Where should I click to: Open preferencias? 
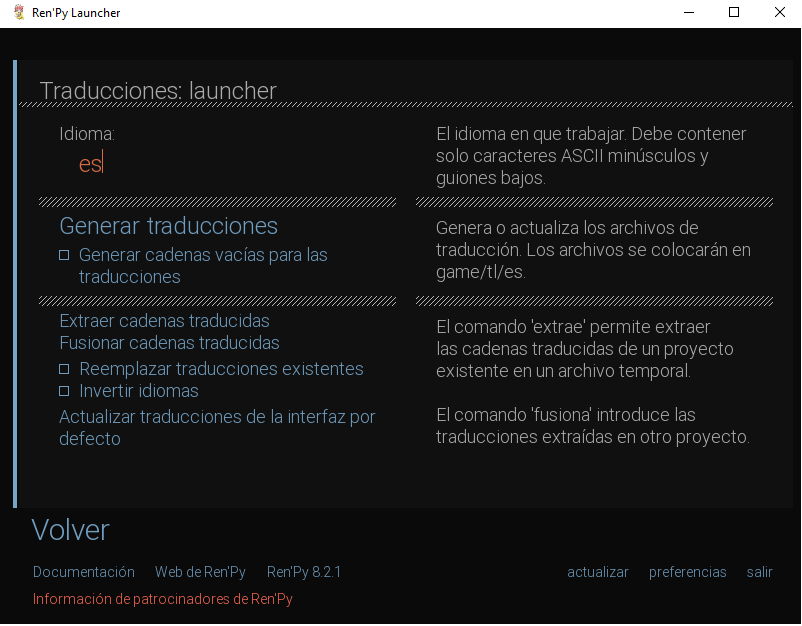point(687,572)
